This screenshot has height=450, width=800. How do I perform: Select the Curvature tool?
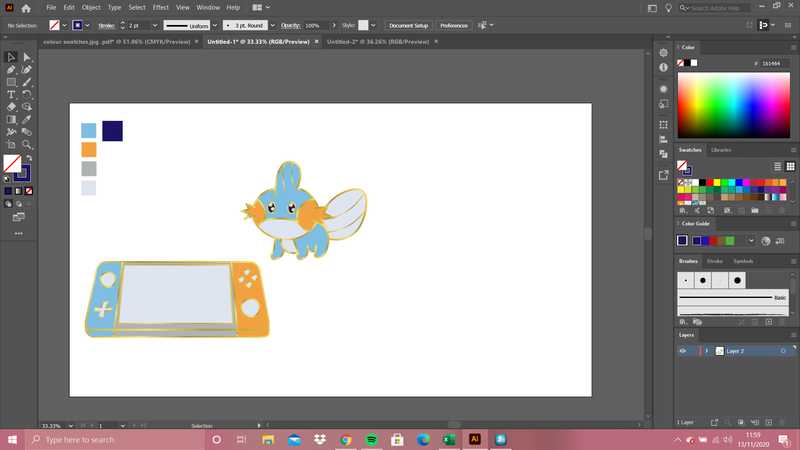click(27, 69)
